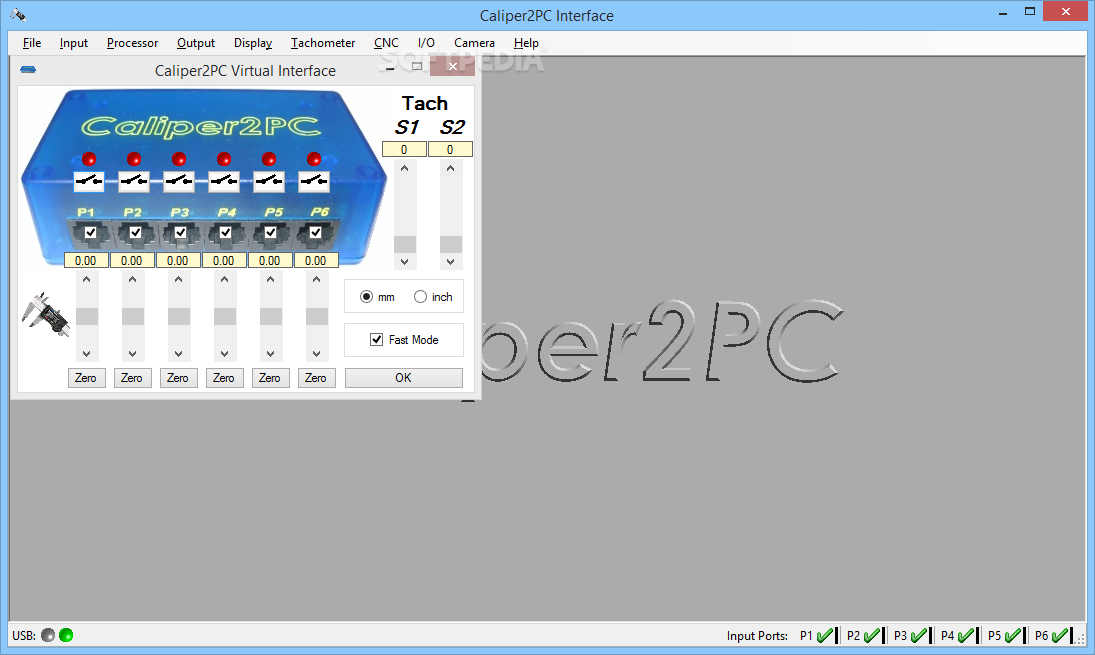This screenshot has height=655, width=1095.
Task: Open the Input menu
Action: [73, 43]
